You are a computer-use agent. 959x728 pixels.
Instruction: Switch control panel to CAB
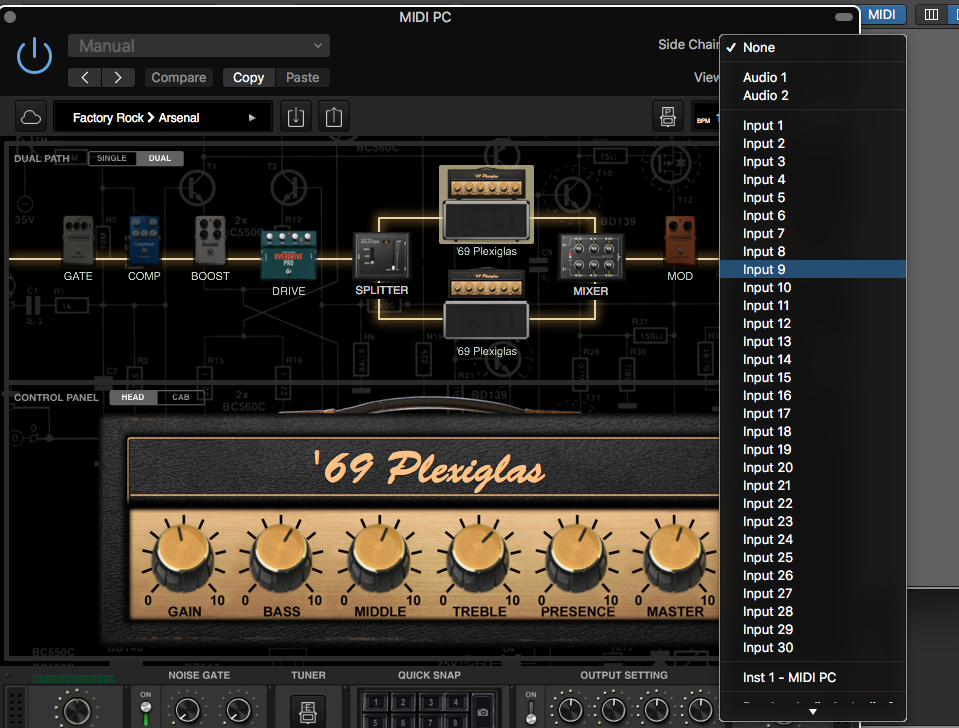180,397
